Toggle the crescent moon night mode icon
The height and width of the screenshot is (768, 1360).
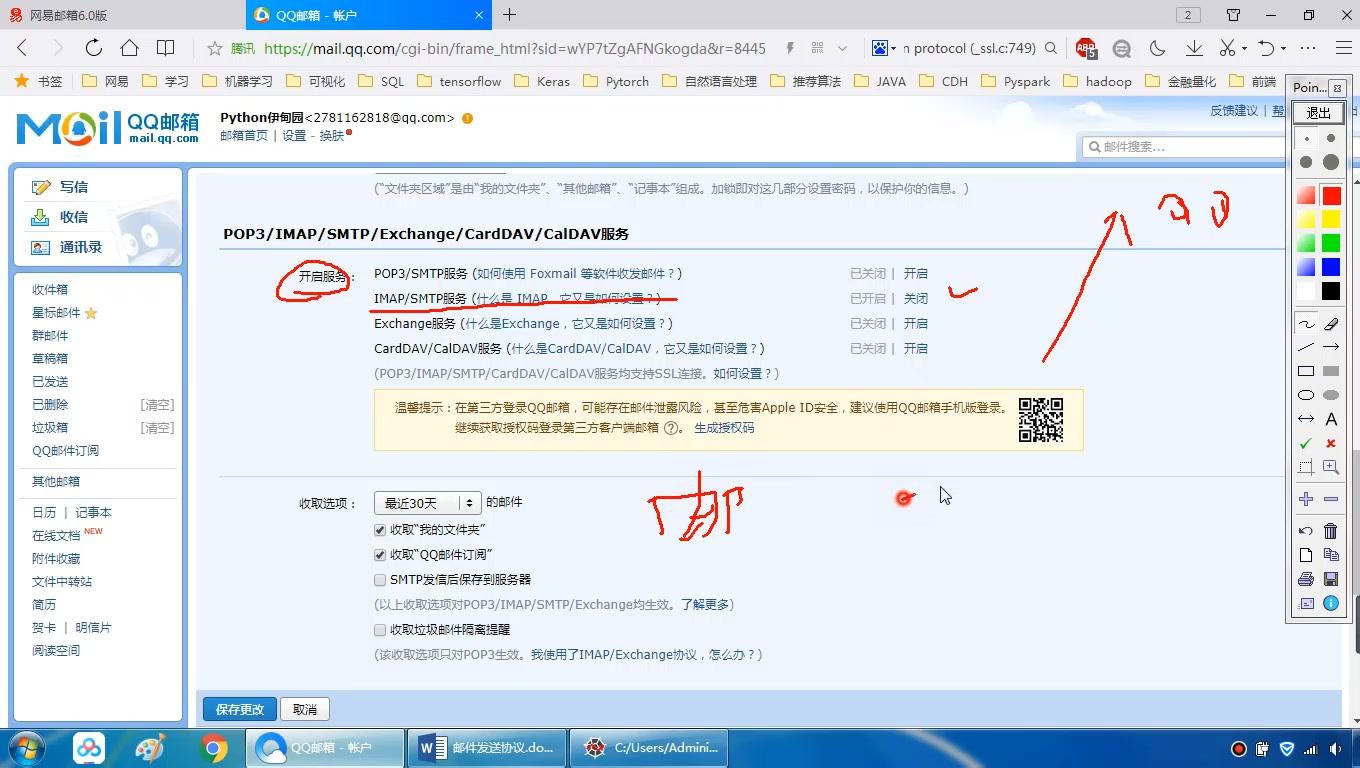[x=1158, y=48]
